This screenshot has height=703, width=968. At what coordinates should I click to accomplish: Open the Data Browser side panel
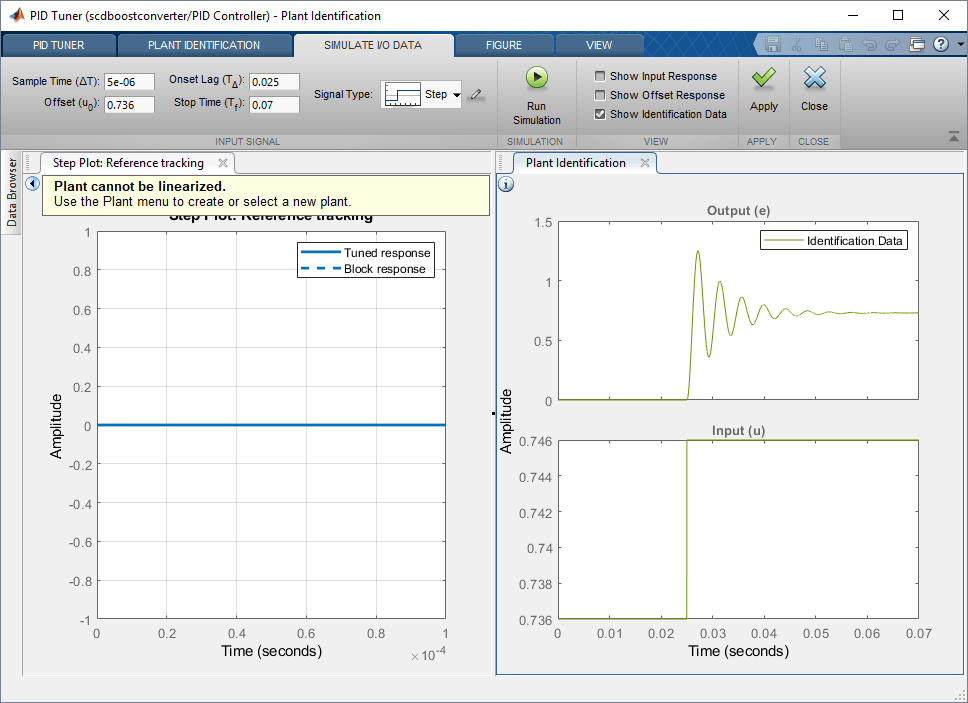pyautogui.click(x=12, y=192)
